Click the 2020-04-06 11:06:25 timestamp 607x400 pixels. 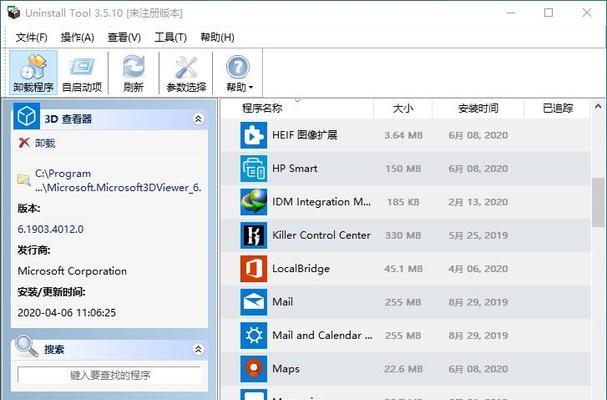(x=67, y=312)
